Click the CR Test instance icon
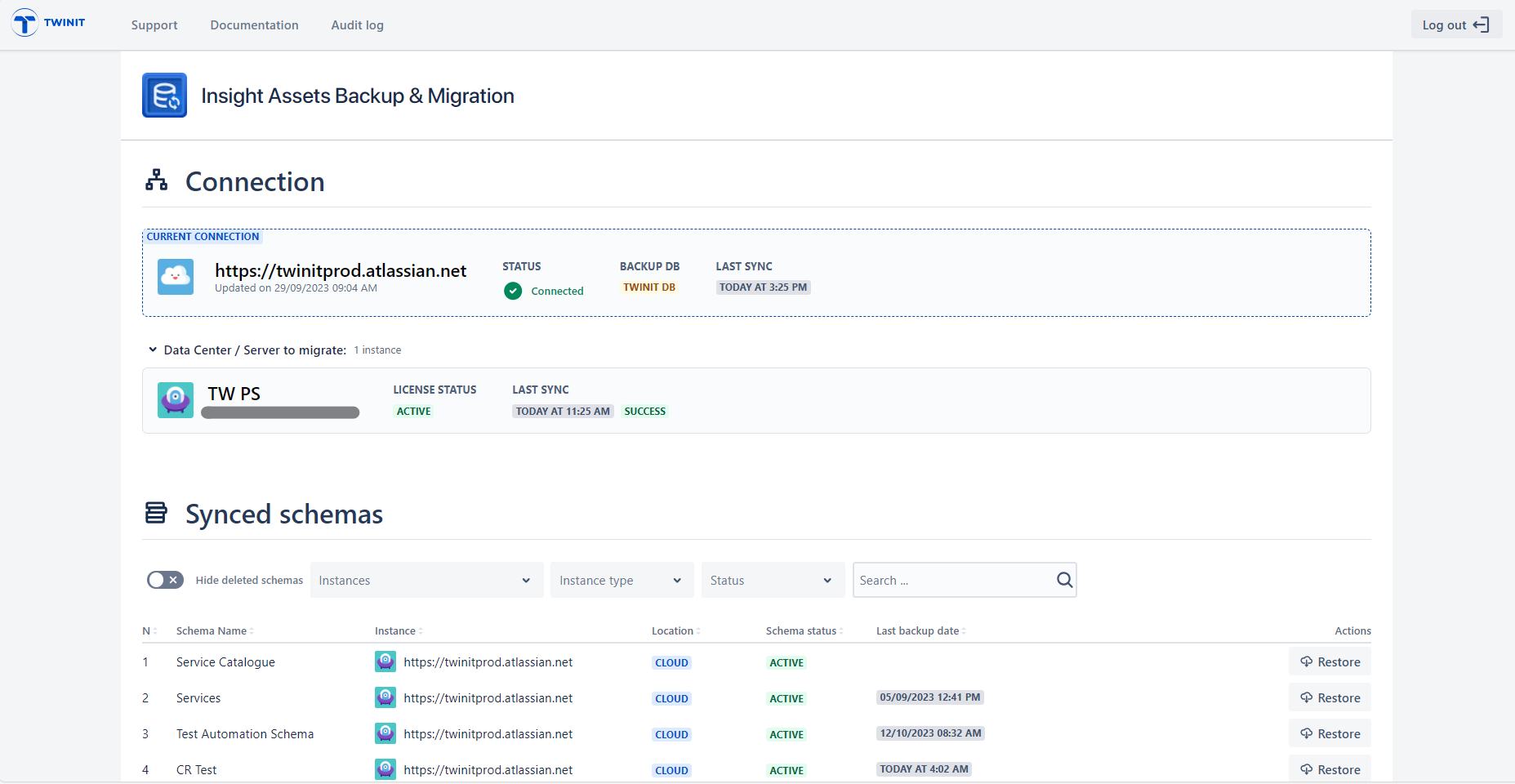This screenshot has width=1515, height=784. [x=385, y=769]
